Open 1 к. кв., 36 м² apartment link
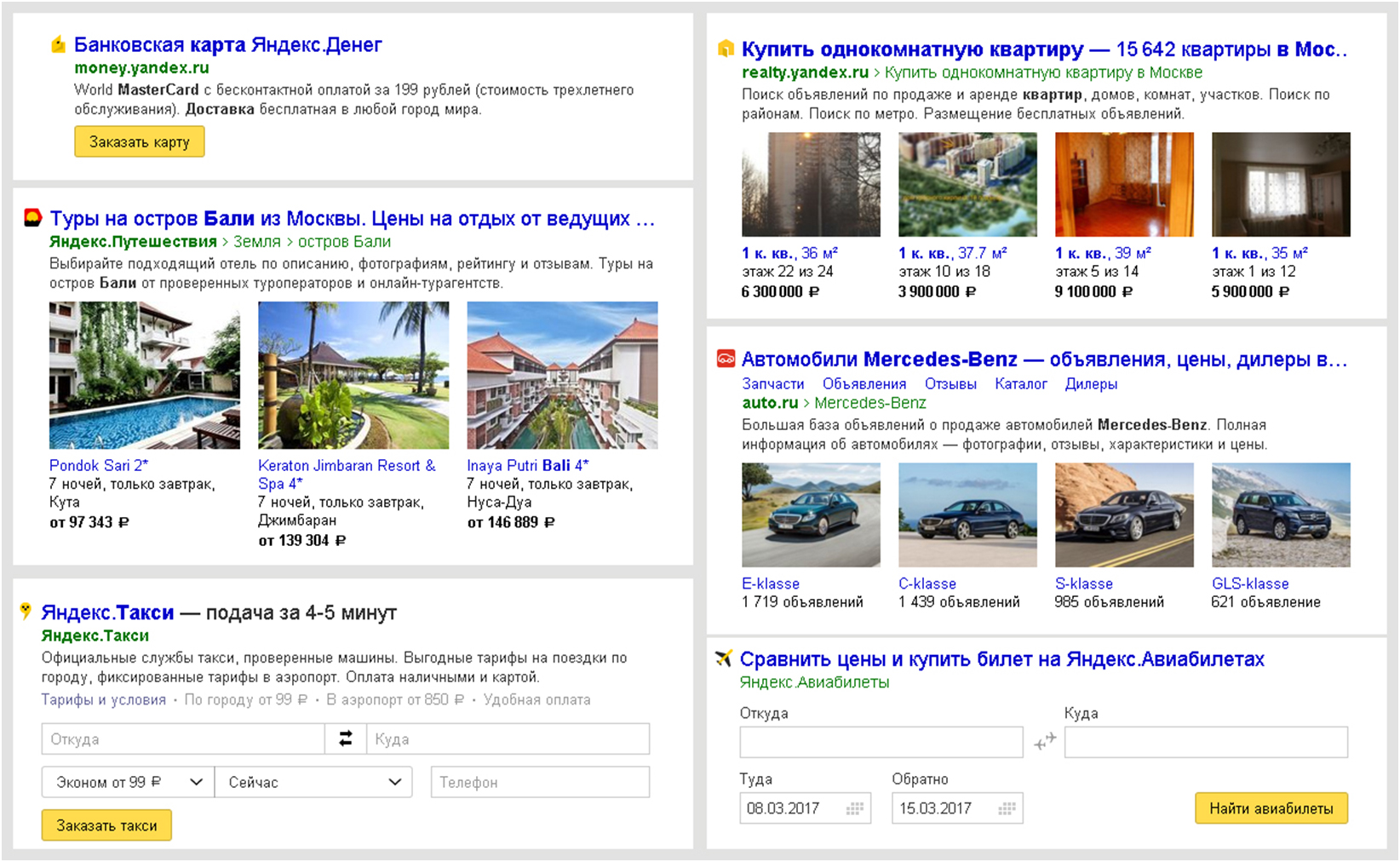1400x862 pixels. pos(789,253)
